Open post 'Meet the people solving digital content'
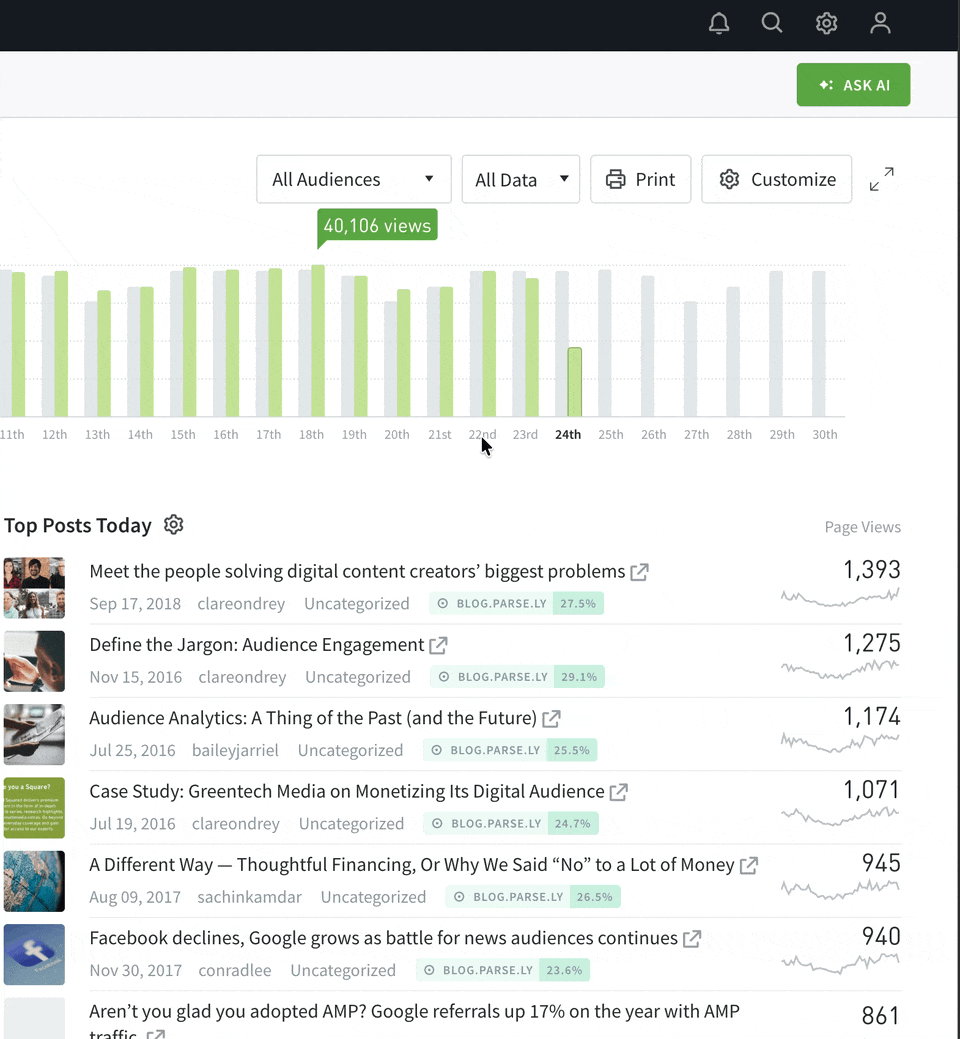The height and width of the screenshot is (1039, 960). pyautogui.click(x=357, y=572)
